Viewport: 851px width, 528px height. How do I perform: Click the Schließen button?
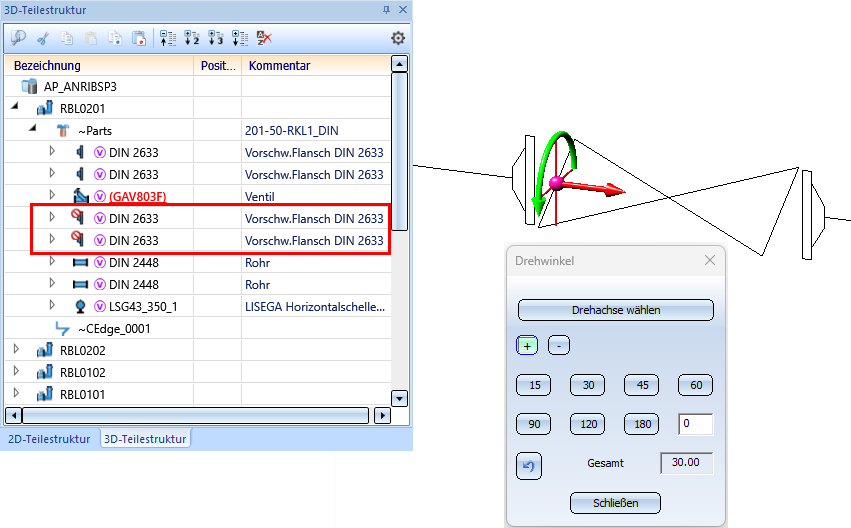pyautogui.click(x=615, y=503)
